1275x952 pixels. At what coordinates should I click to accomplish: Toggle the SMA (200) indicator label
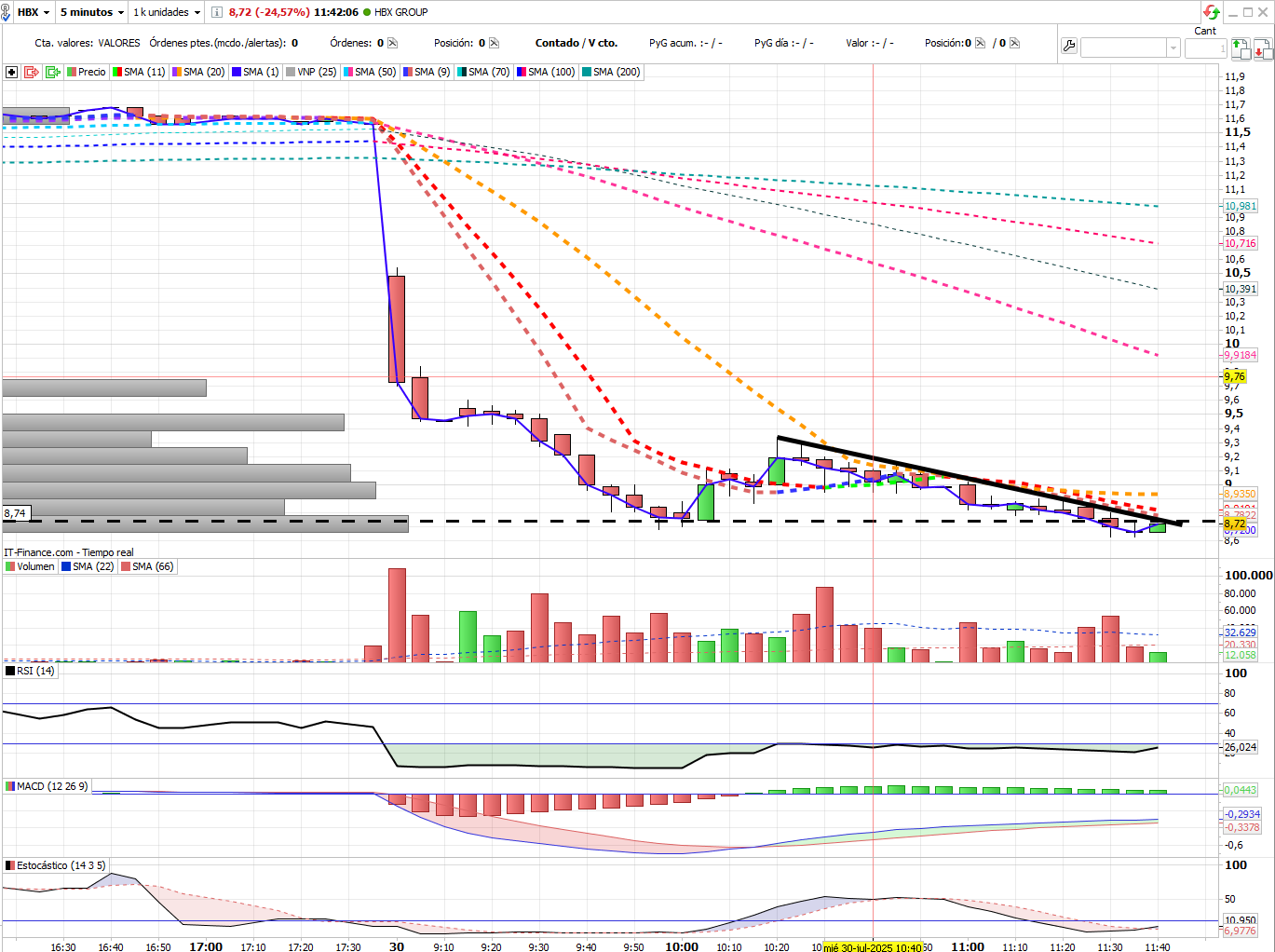coord(611,72)
